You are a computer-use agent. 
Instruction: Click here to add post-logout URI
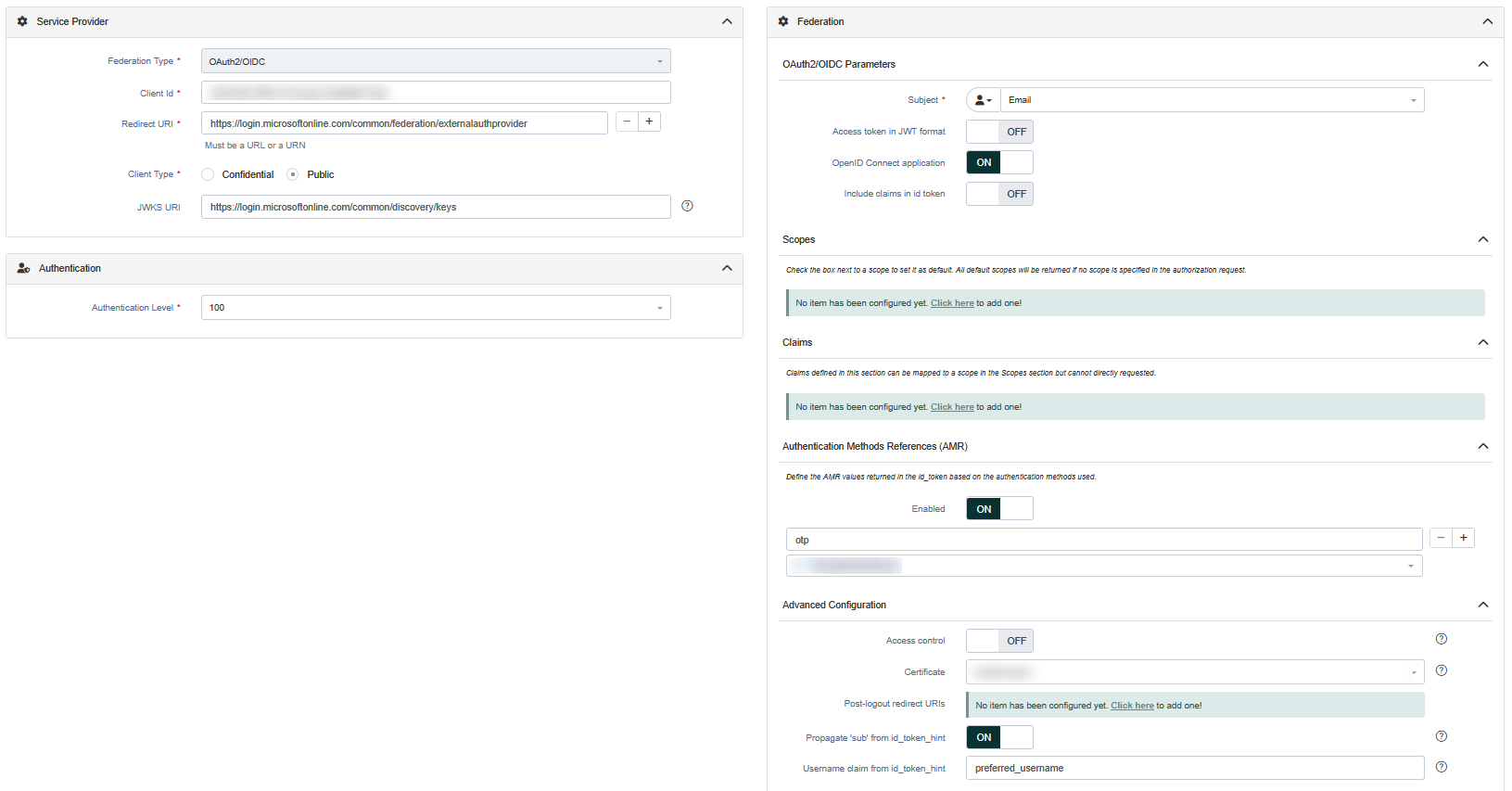pos(1132,706)
